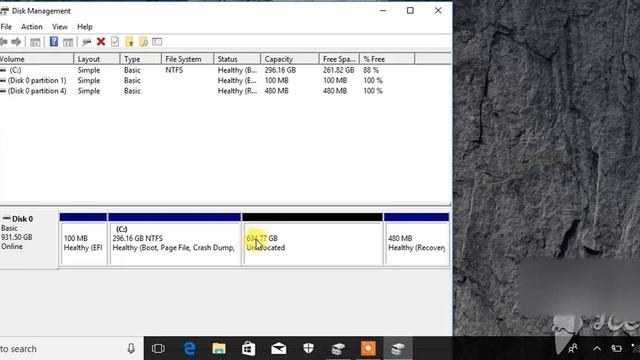Viewport: 640px width, 360px height.
Task: Click the 296.16 GB capacity cell
Action: click(x=280, y=70)
